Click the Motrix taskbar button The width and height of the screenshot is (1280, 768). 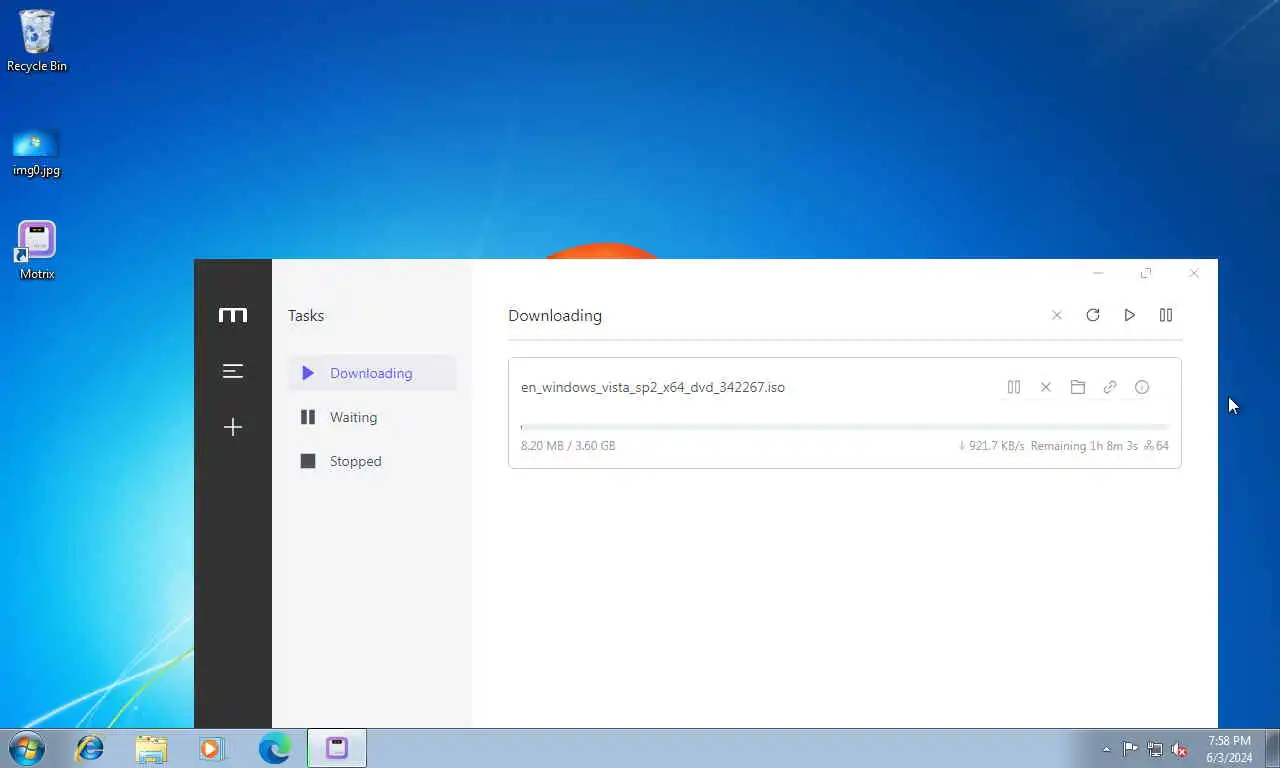[x=337, y=748]
